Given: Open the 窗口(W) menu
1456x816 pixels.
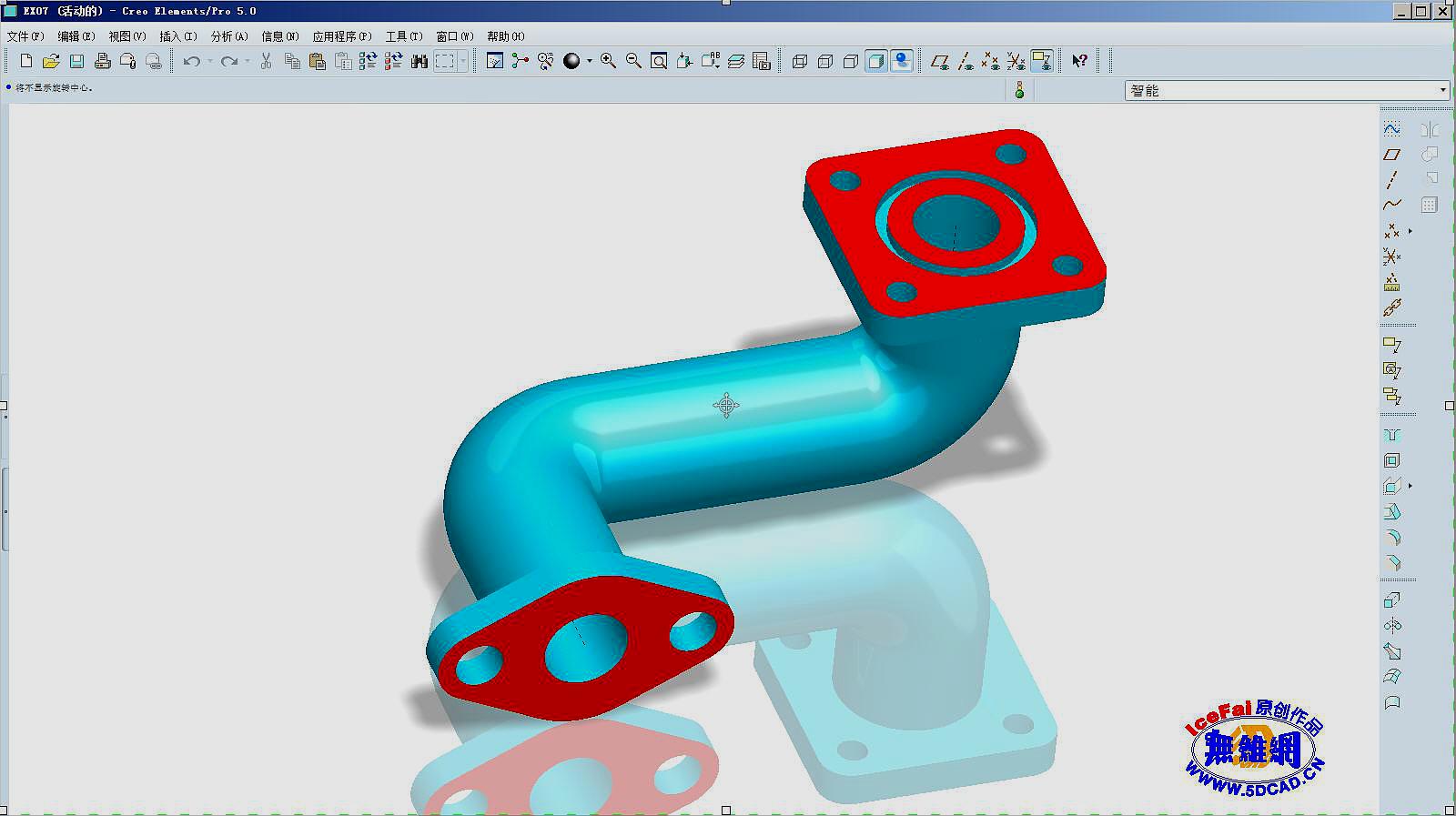Looking at the screenshot, I should point(455,36).
